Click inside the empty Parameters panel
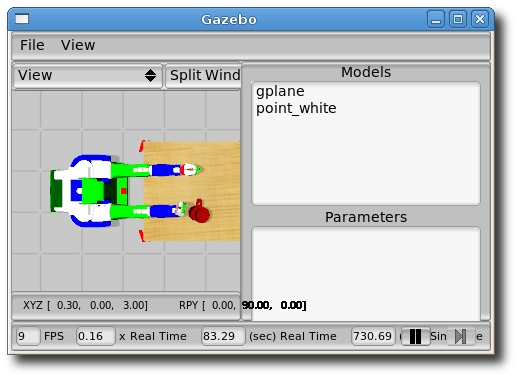This screenshot has width=518, height=378. click(x=366, y=273)
